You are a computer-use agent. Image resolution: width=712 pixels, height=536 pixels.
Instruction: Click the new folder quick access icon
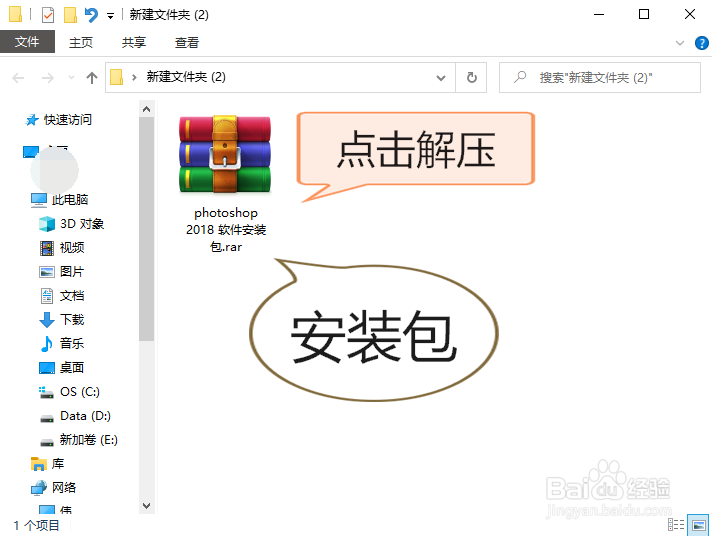tap(70, 15)
